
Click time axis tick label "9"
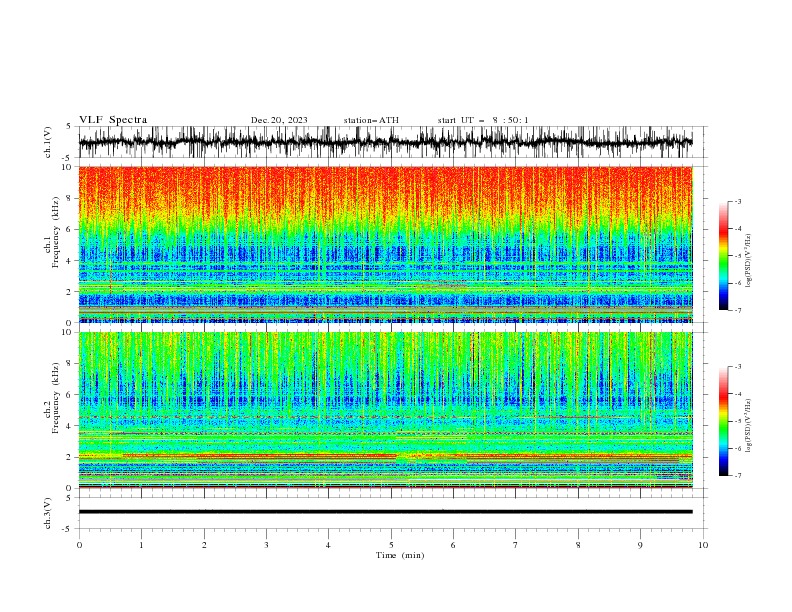pyautogui.click(x=640, y=545)
